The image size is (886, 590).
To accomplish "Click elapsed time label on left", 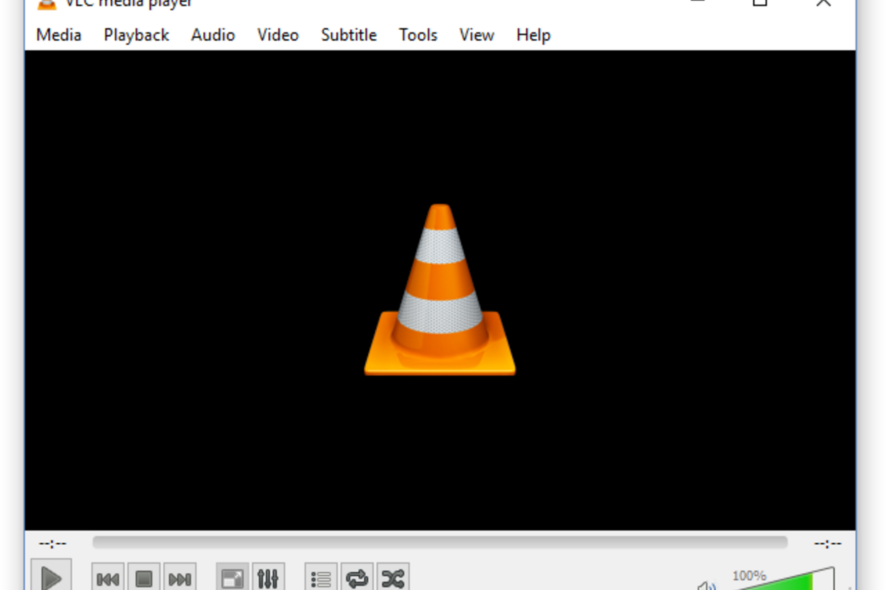I will click(x=53, y=544).
